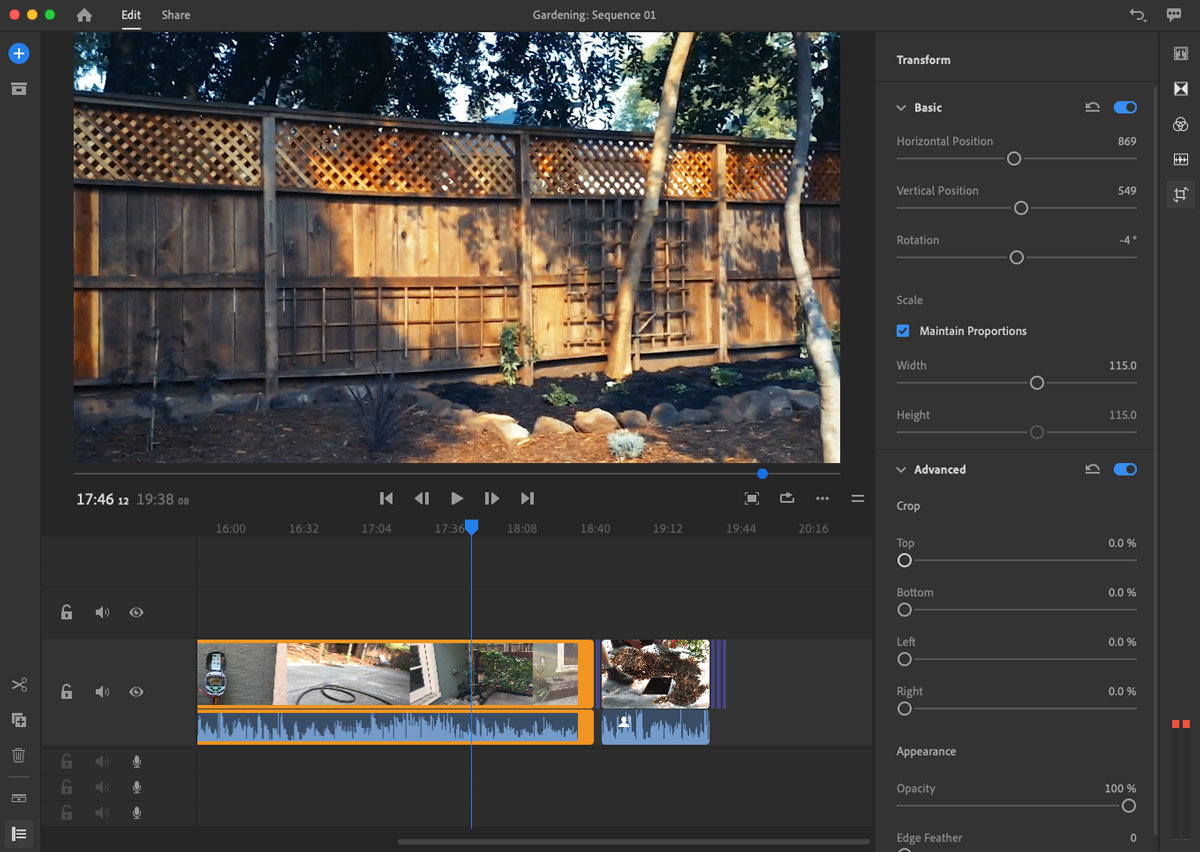Open the Titles panel
The image size is (1200, 852).
coord(1180,54)
